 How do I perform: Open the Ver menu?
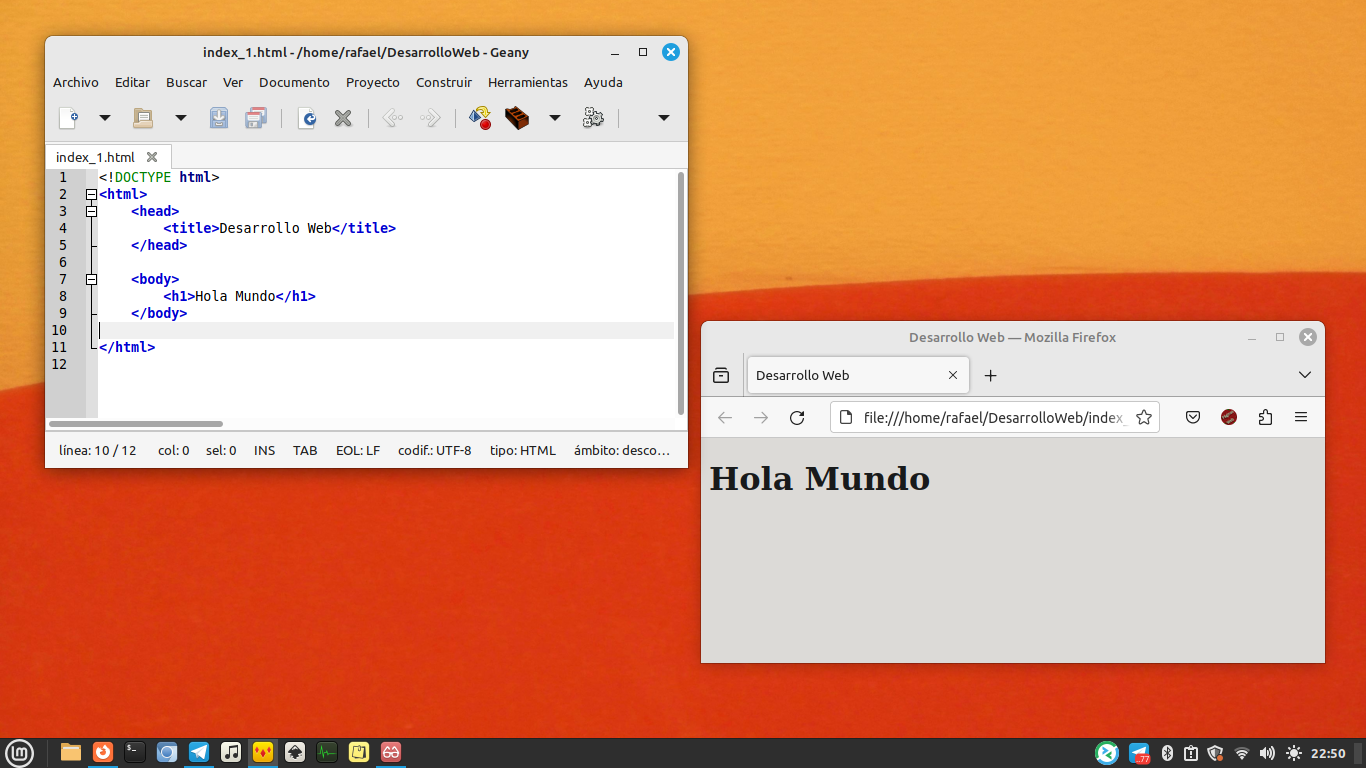pos(233,83)
